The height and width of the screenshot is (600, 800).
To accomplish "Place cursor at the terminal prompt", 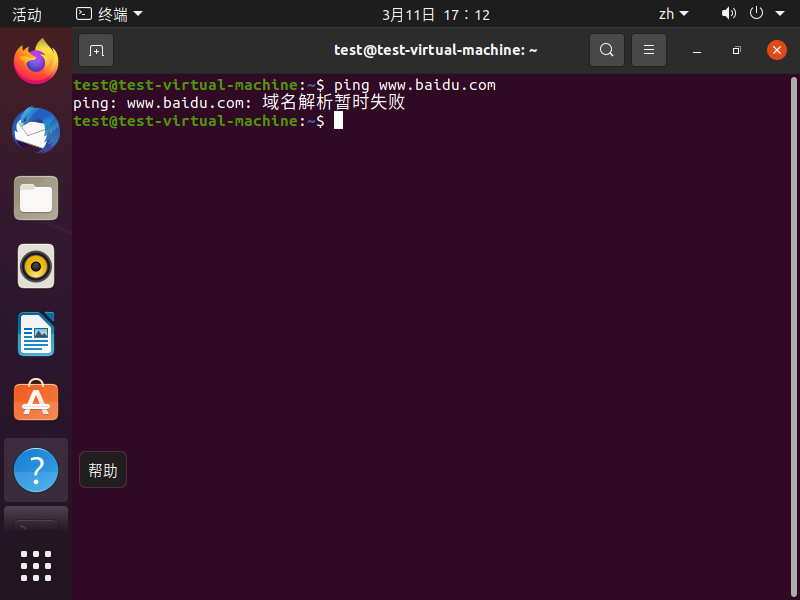I will tap(338, 120).
